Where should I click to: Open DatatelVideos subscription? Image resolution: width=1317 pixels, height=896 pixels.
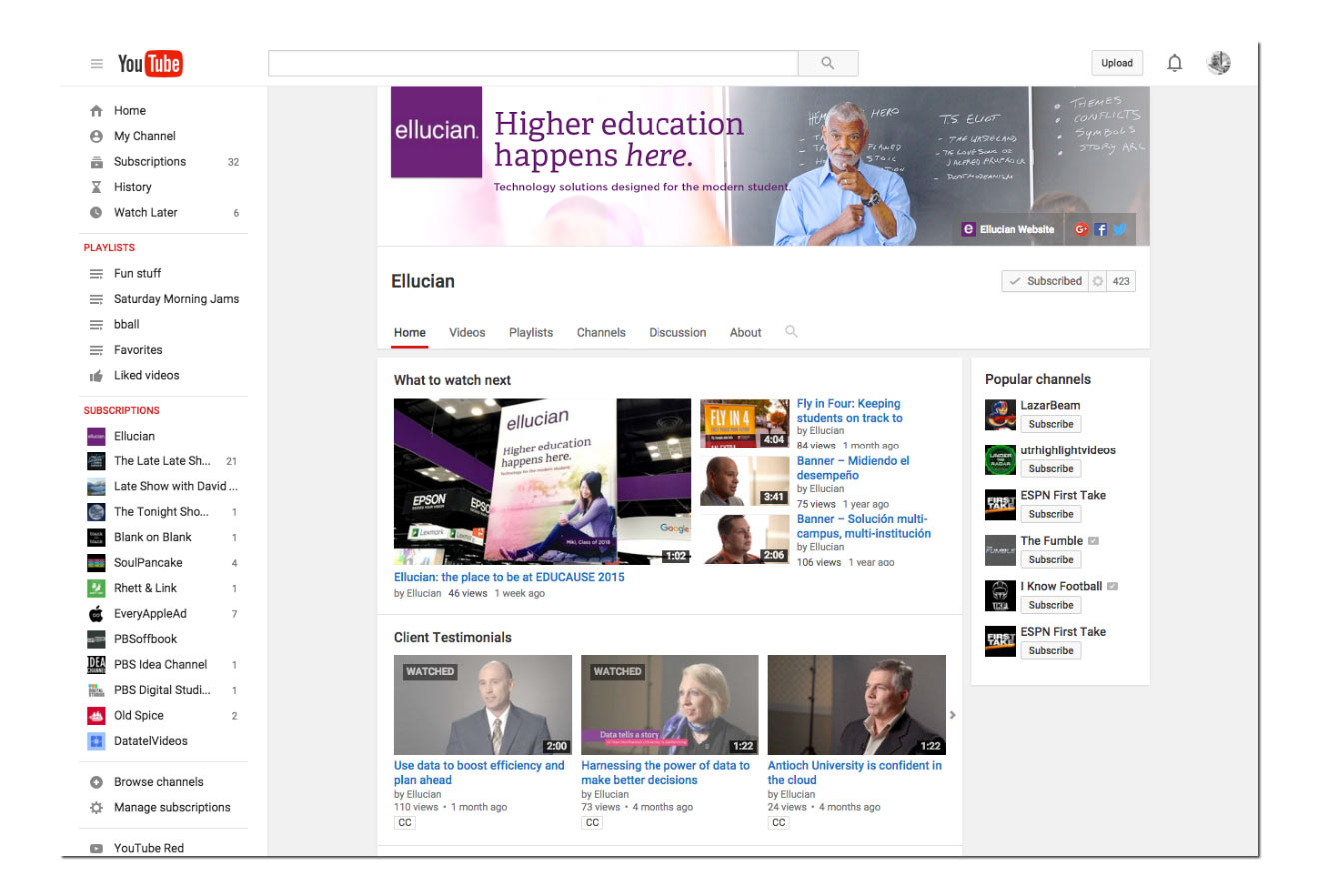[x=150, y=741]
